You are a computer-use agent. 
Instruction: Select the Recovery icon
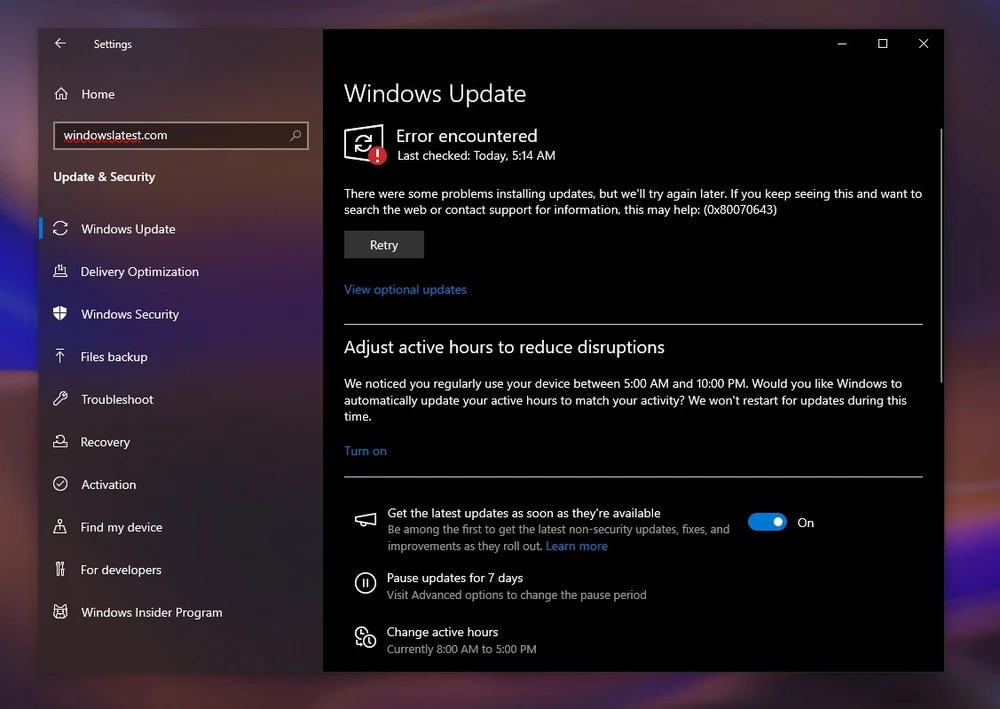[x=61, y=441]
